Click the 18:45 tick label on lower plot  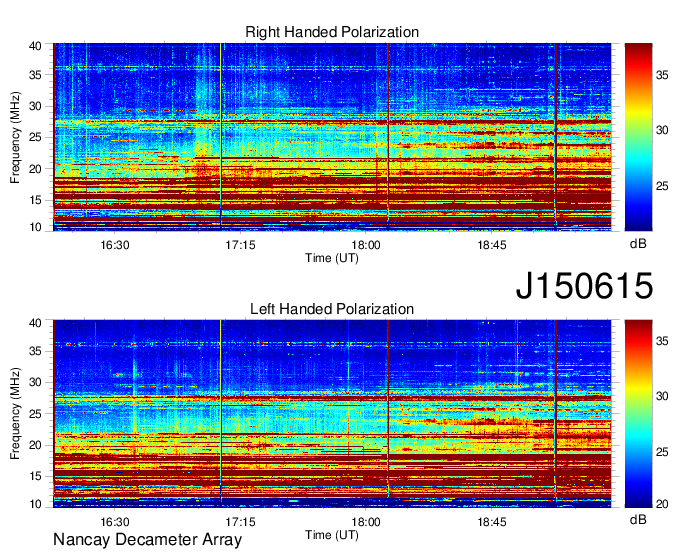492,522
